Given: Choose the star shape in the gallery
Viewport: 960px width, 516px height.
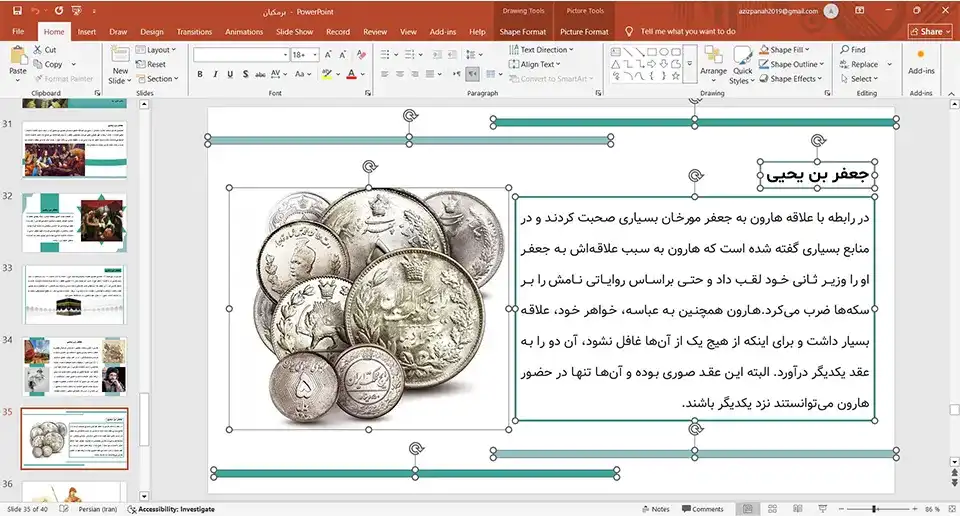Looking at the screenshot, I should click(x=675, y=76).
